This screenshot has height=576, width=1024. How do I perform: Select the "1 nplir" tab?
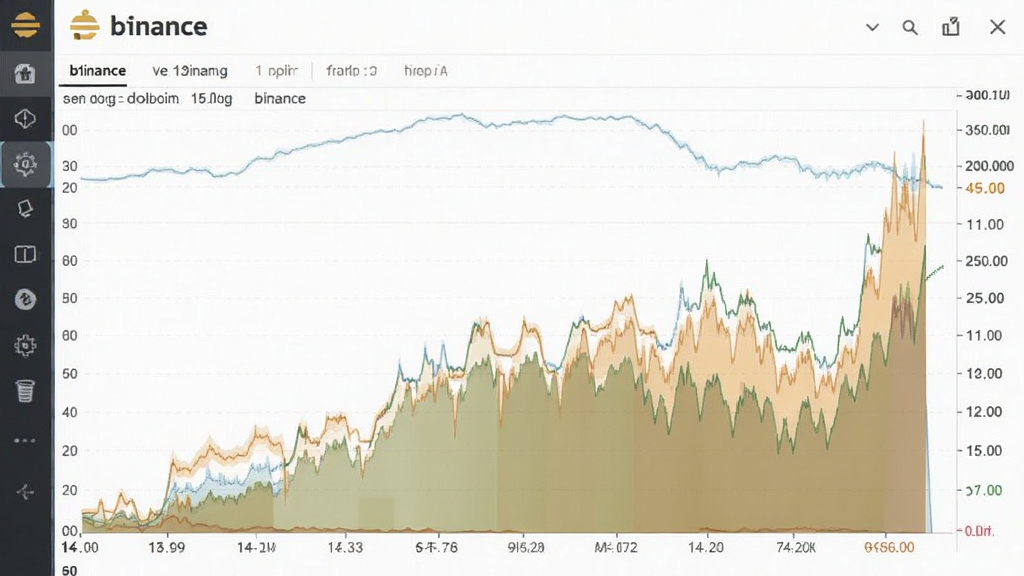pyautogui.click(x=276, y=71)
